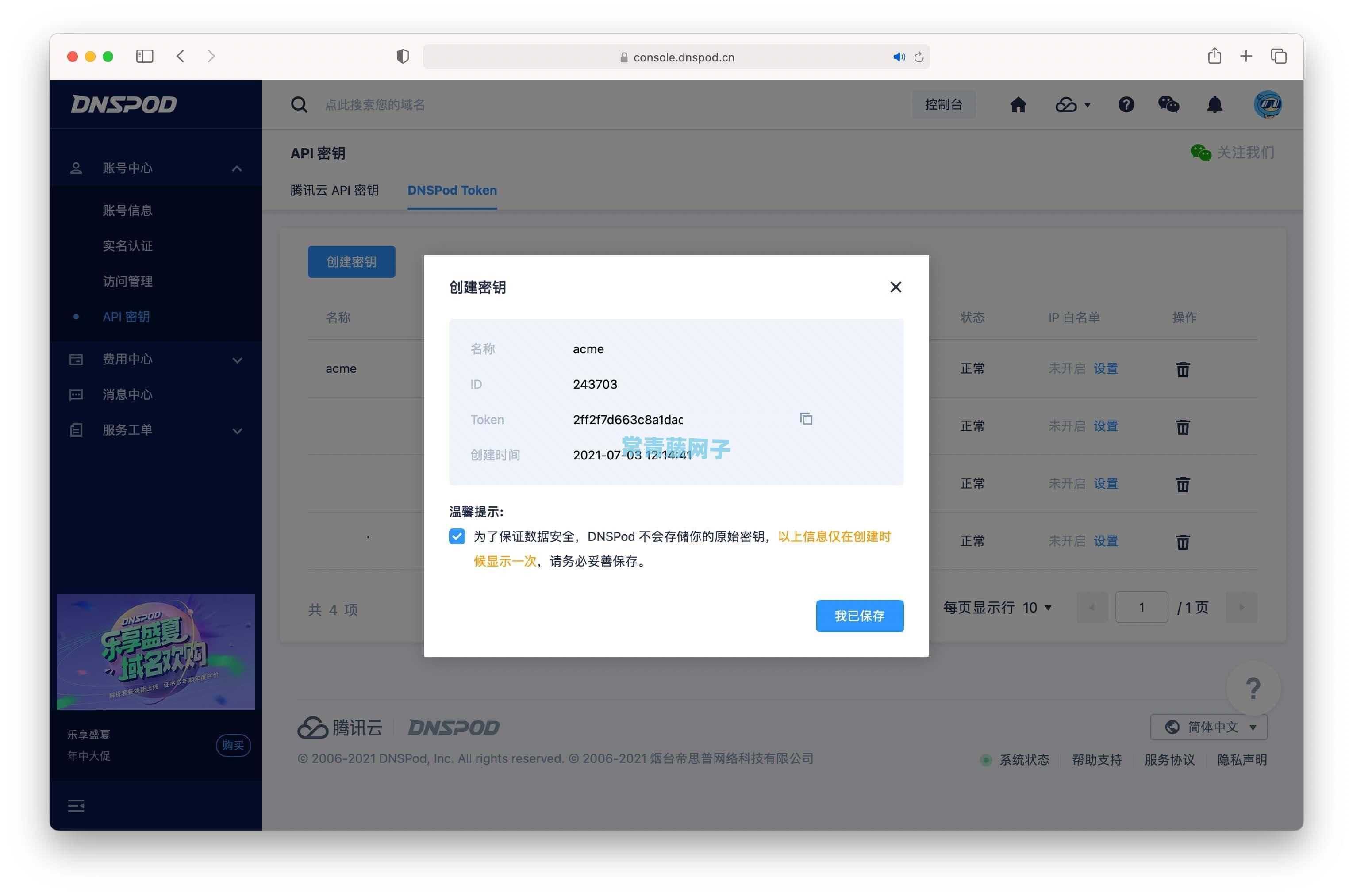This screenshot has width=1353, height=896.
Task: Click the Safari share icon
Action: [x=1214, y=55]
